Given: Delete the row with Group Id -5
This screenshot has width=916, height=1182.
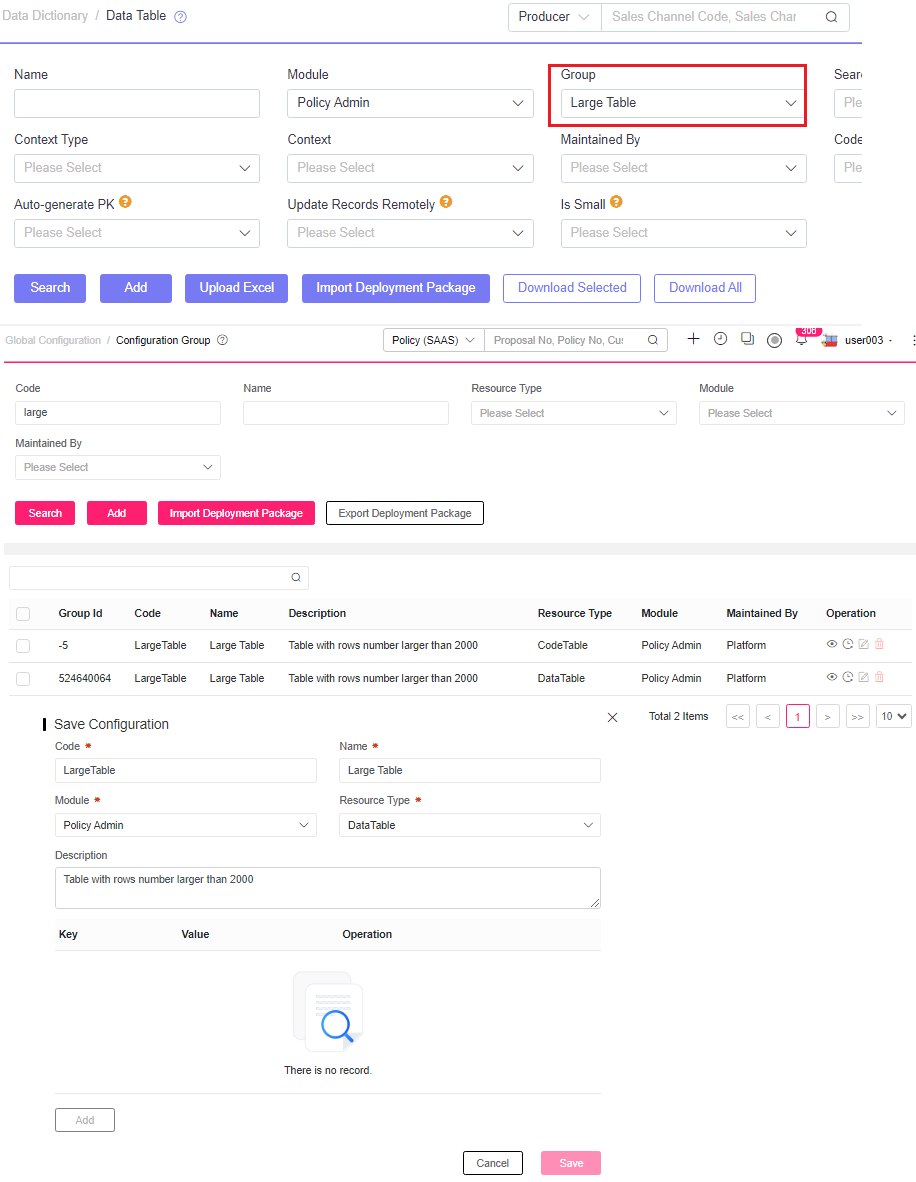Looking at the screenshot, I should click(880, 645).
